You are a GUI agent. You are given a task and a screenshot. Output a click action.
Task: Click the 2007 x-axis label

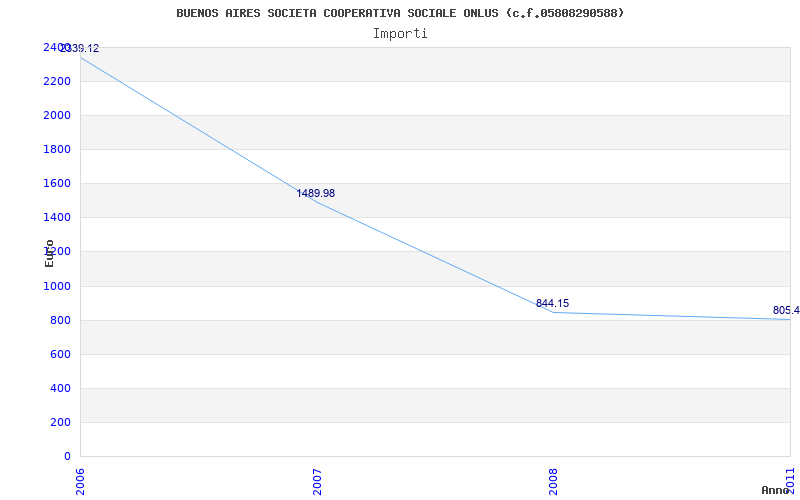[x=317, y=482]
